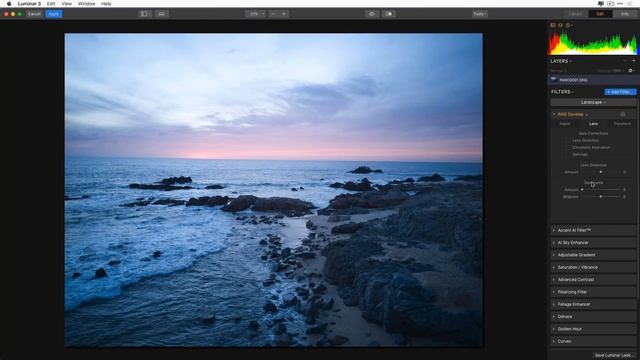Expand the Polarizing Filter
640x360 pixels.
click(x=593, y=292)
